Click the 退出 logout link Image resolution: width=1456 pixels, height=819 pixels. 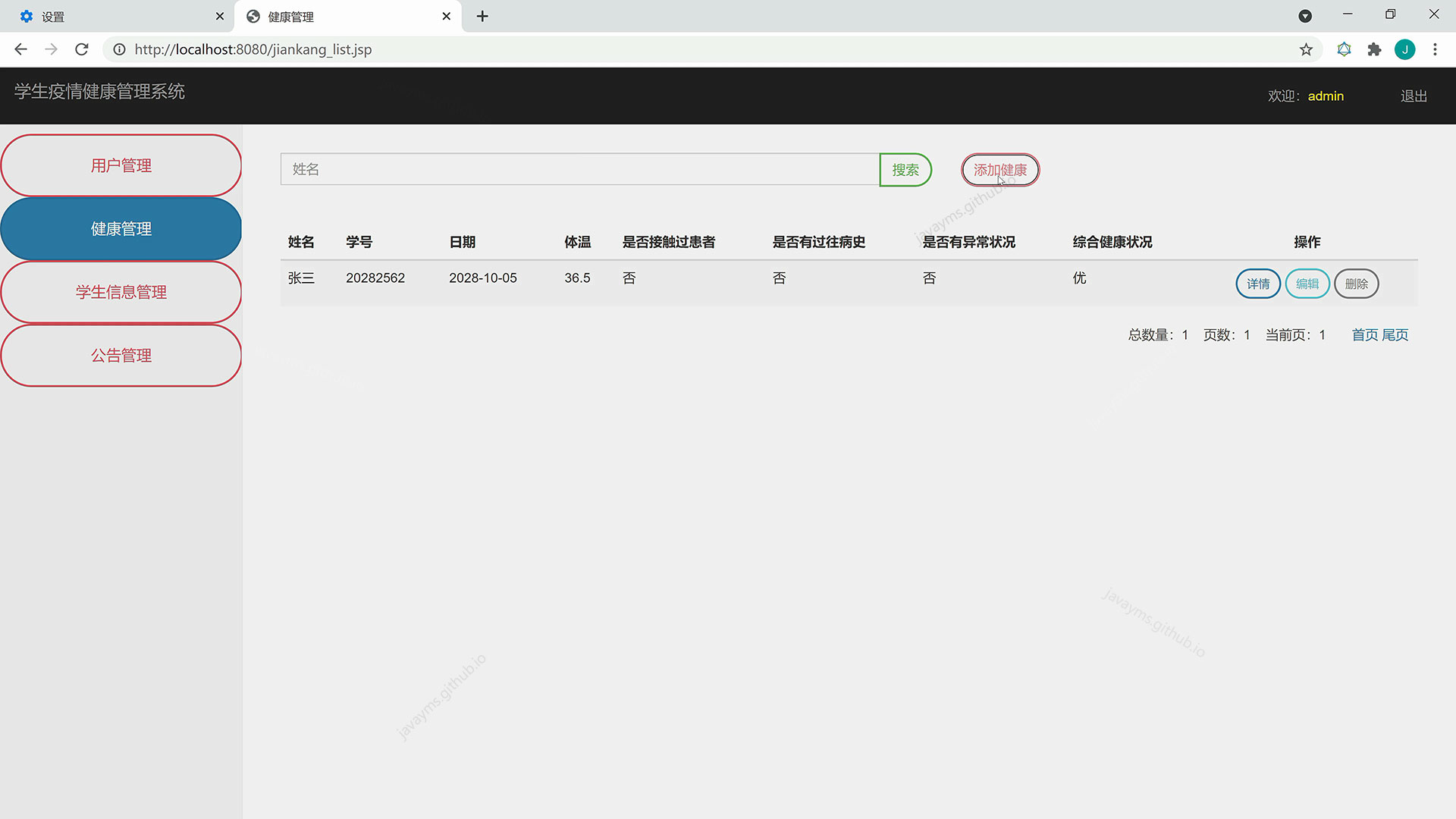tap(1414, 96)
